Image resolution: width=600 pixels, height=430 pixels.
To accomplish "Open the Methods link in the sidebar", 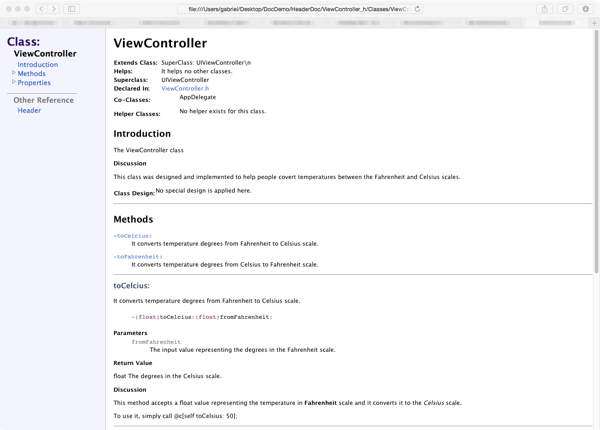I will [31, 74].
